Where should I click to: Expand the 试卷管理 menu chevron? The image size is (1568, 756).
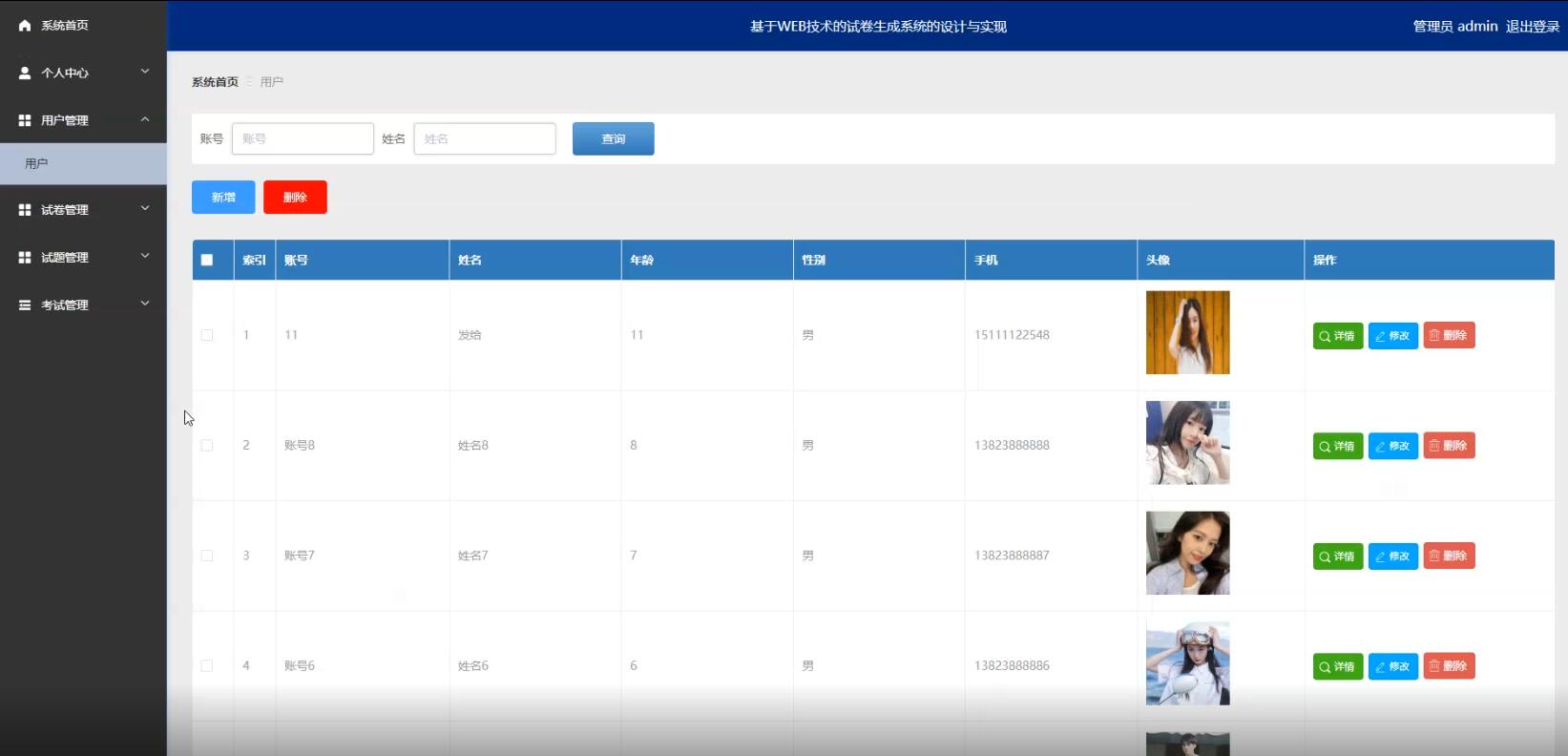click(x=145, y=208)
